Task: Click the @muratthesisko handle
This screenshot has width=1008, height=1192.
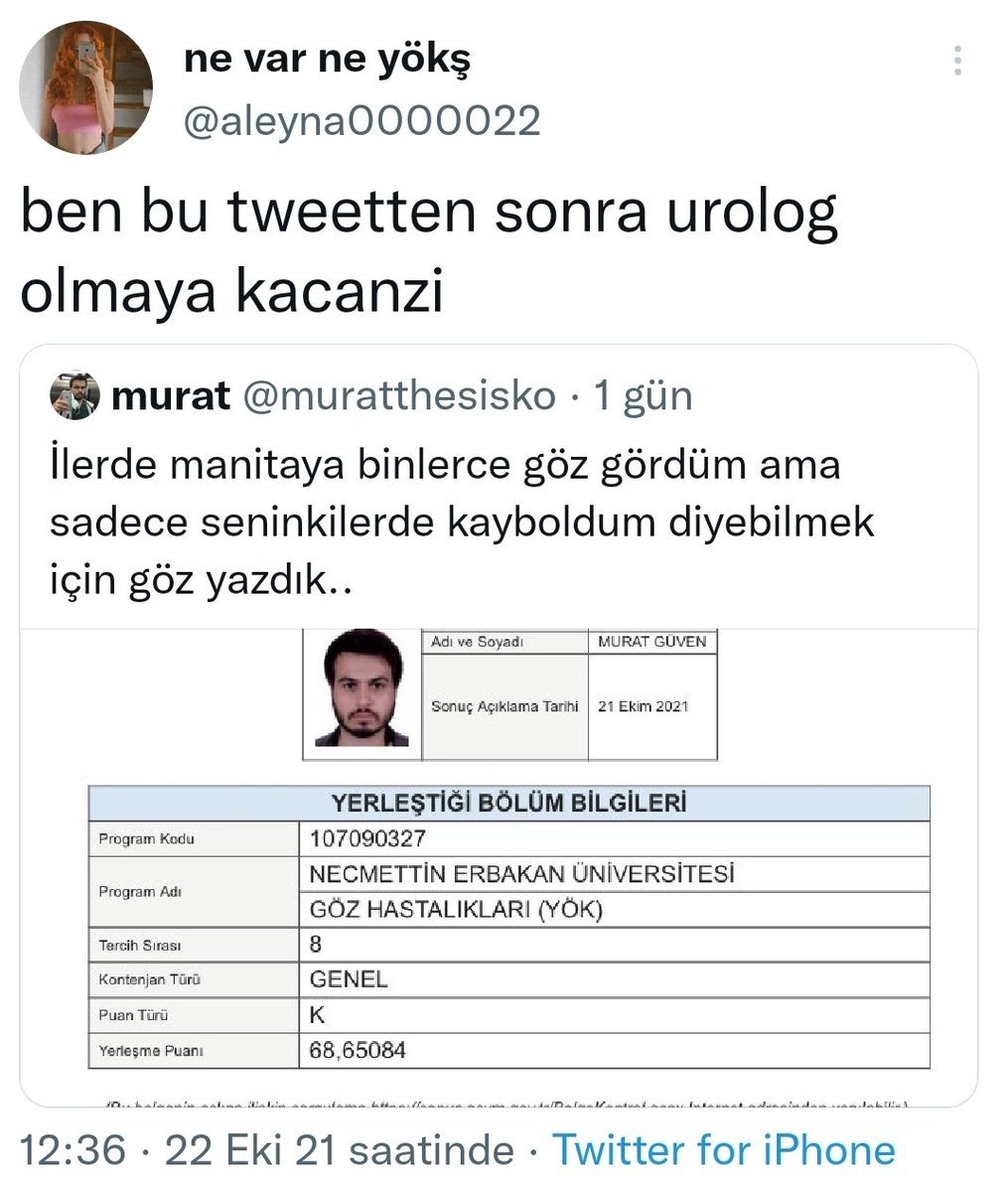Action: (x=399, y=395)
